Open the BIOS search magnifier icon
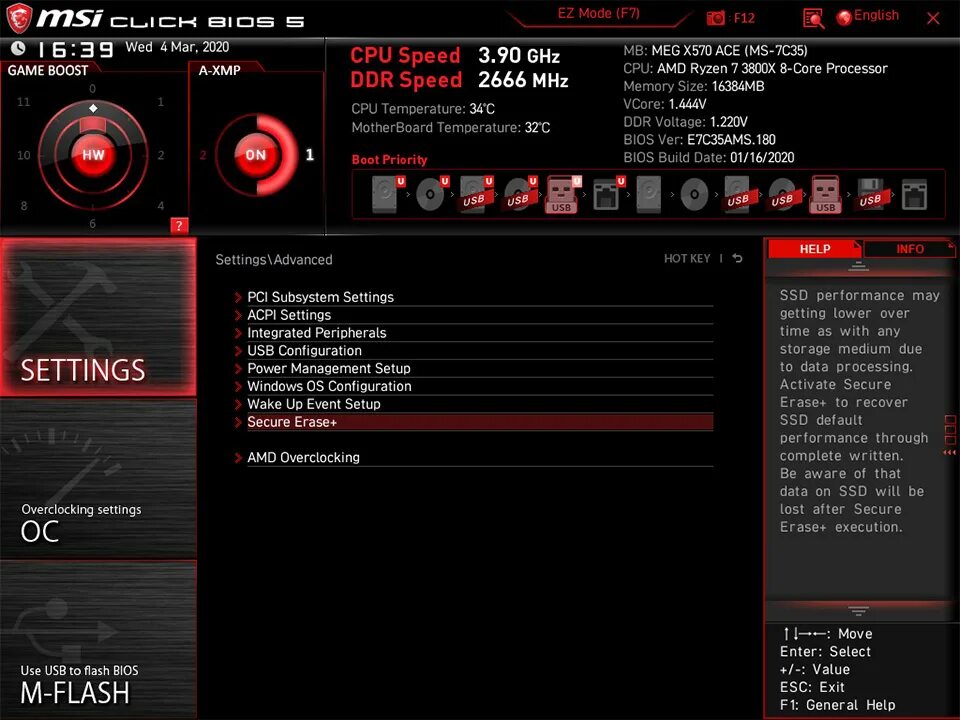 (x=813, y=19)
